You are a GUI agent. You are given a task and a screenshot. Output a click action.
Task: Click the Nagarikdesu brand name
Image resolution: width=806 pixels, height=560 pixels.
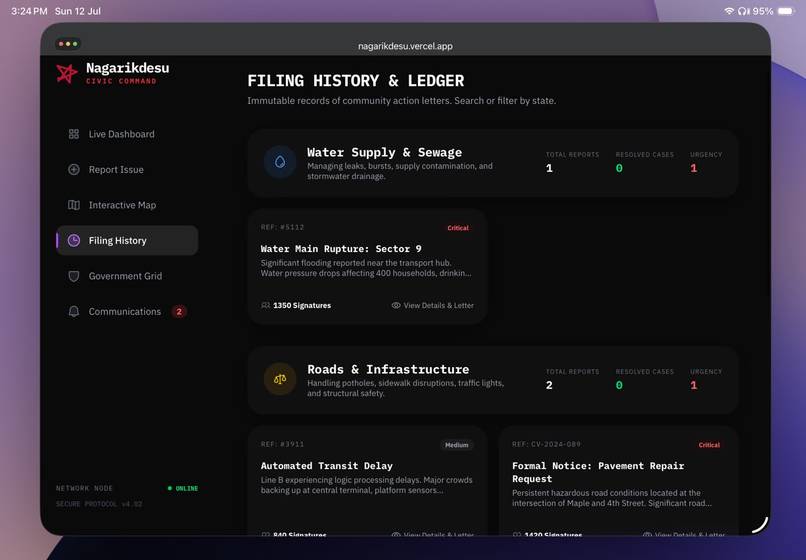pos(127,68)
